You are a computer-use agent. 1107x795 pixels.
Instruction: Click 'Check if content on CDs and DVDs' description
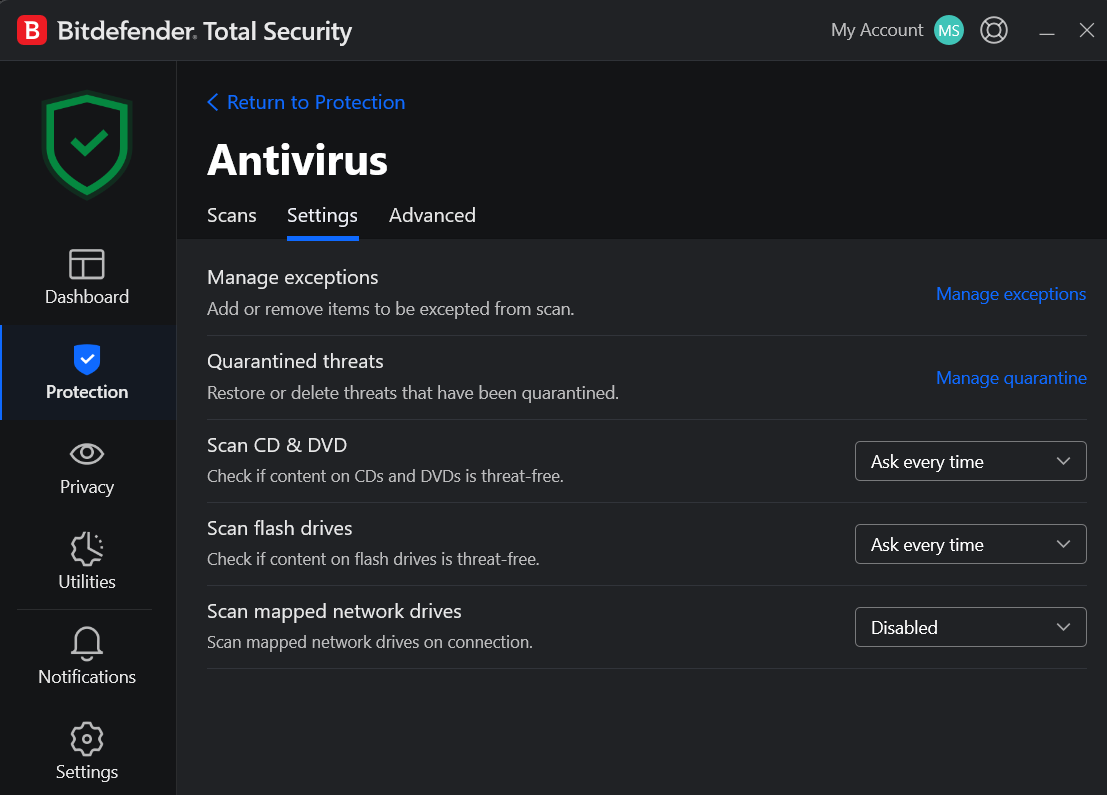pos(385,477)
